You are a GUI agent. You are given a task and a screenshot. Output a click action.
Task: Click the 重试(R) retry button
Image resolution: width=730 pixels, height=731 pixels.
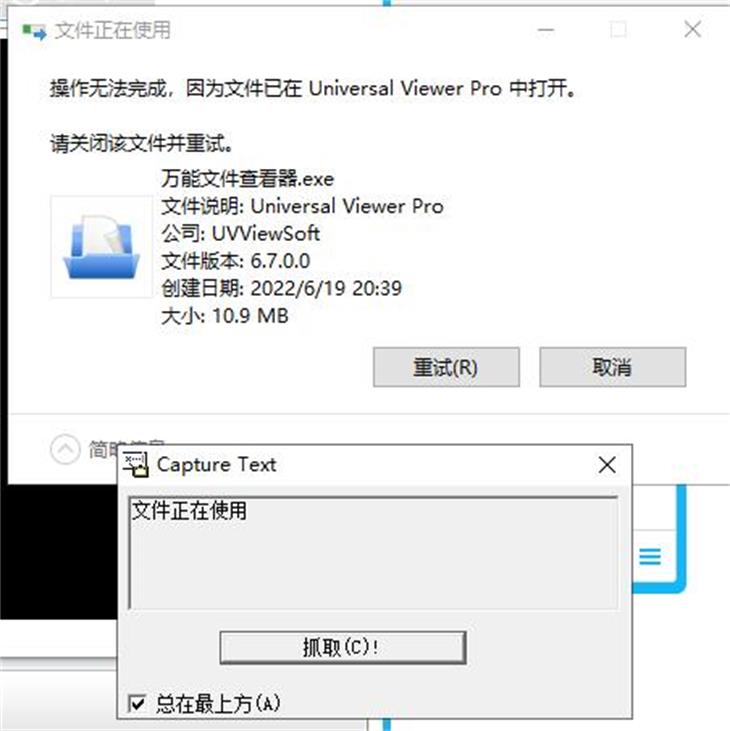(446, 367)
